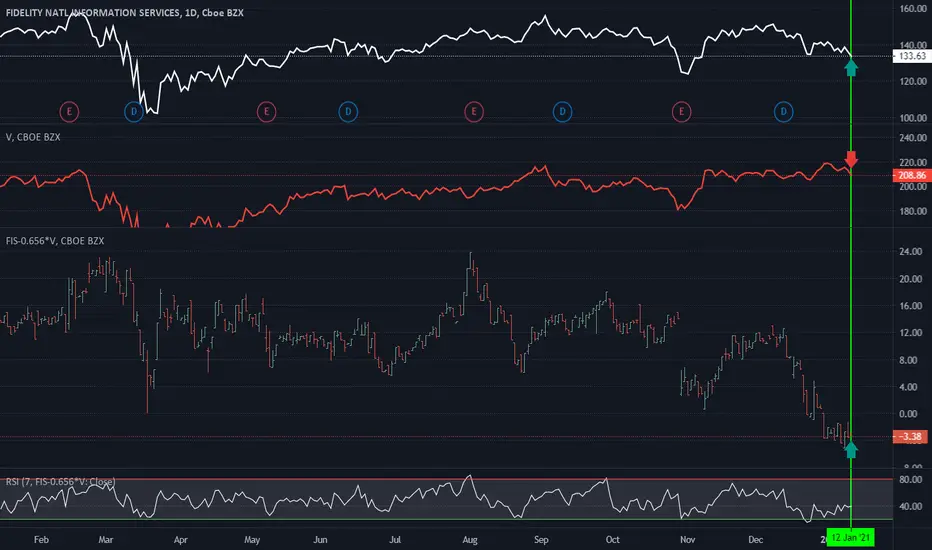Click the Oct label on time axis
This screenshot has height=550, width=932.
click(x=612, y=540)
